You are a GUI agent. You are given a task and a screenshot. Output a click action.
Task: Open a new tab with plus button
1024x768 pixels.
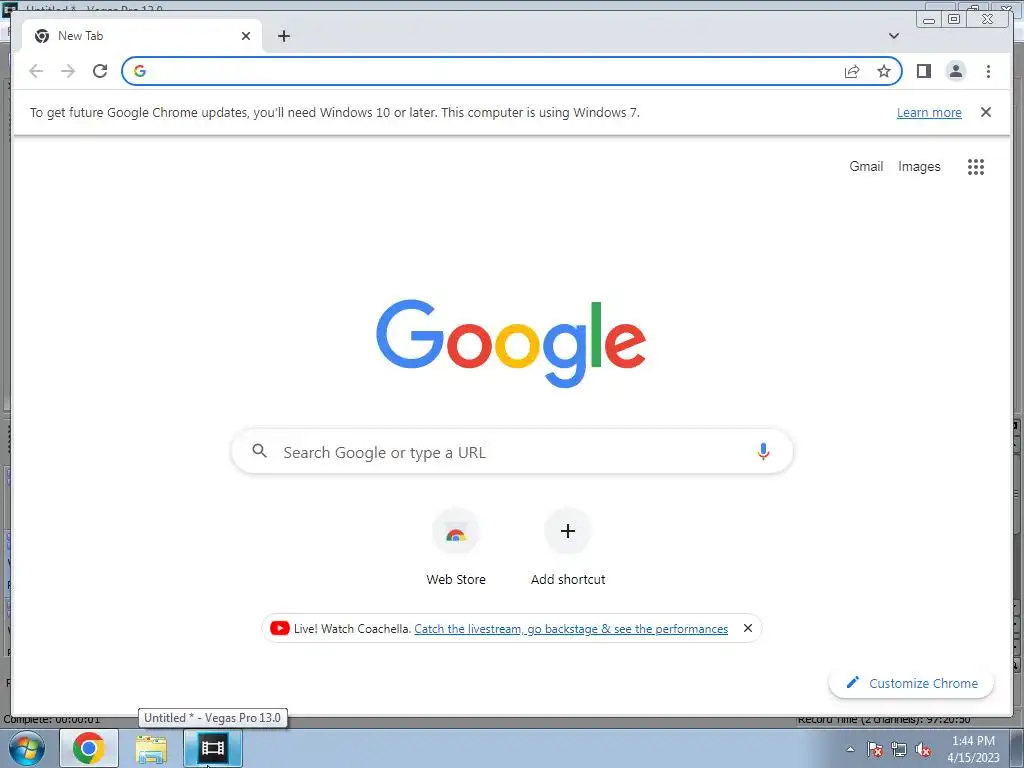(283, 36)
